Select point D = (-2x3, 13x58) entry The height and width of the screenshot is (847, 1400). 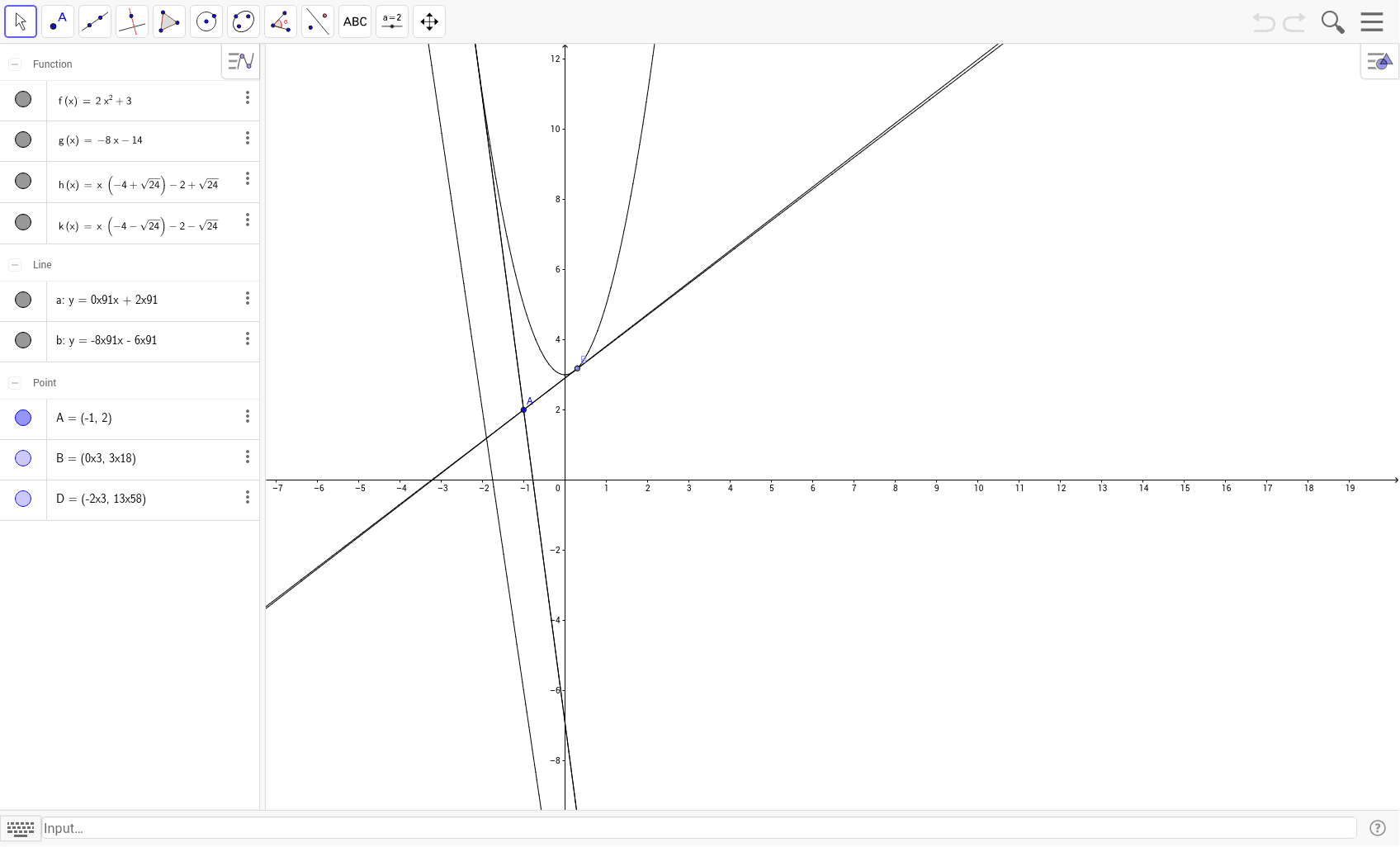click(101, 499)
